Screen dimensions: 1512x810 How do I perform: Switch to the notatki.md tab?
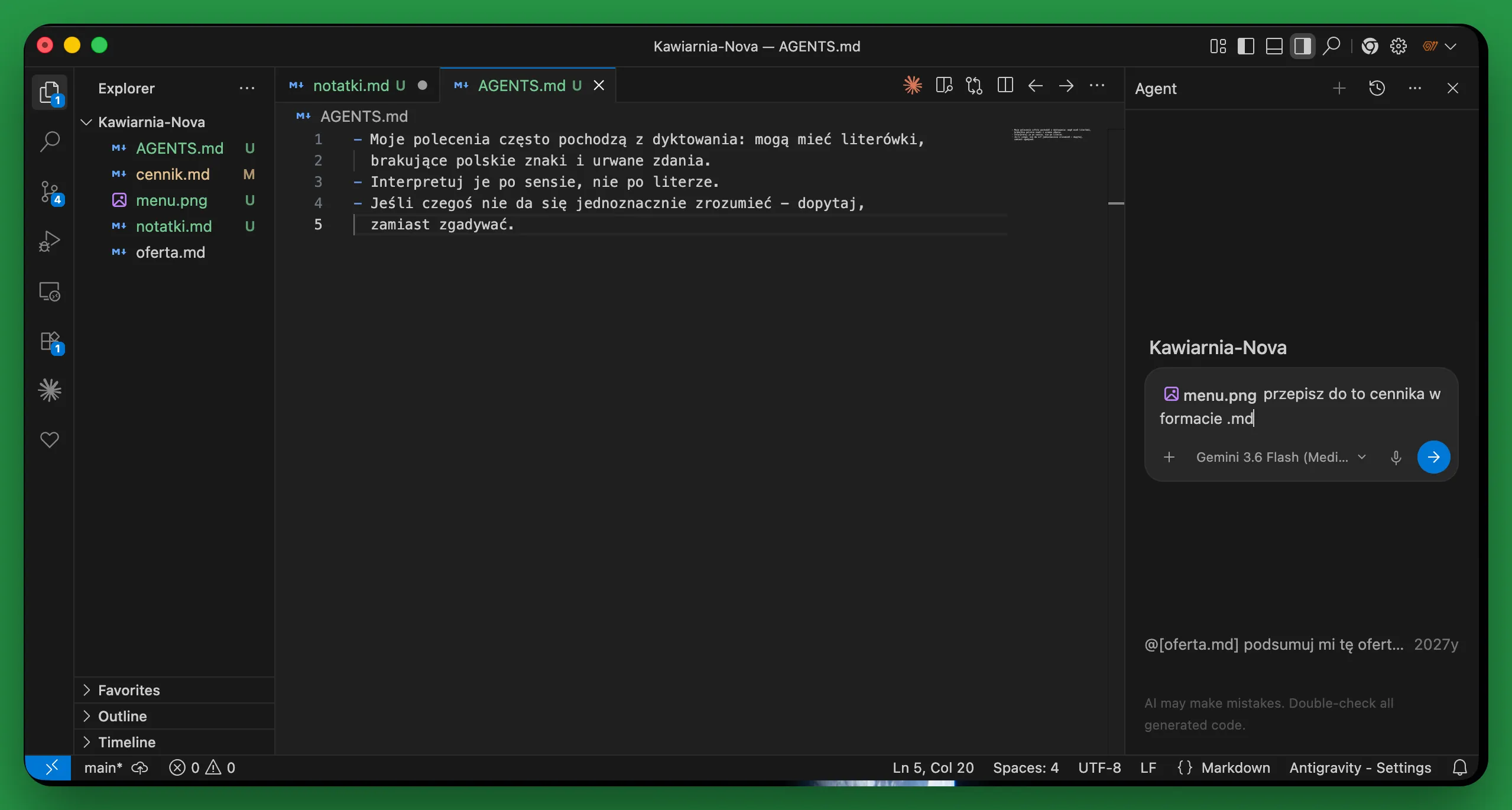[358, 86]
